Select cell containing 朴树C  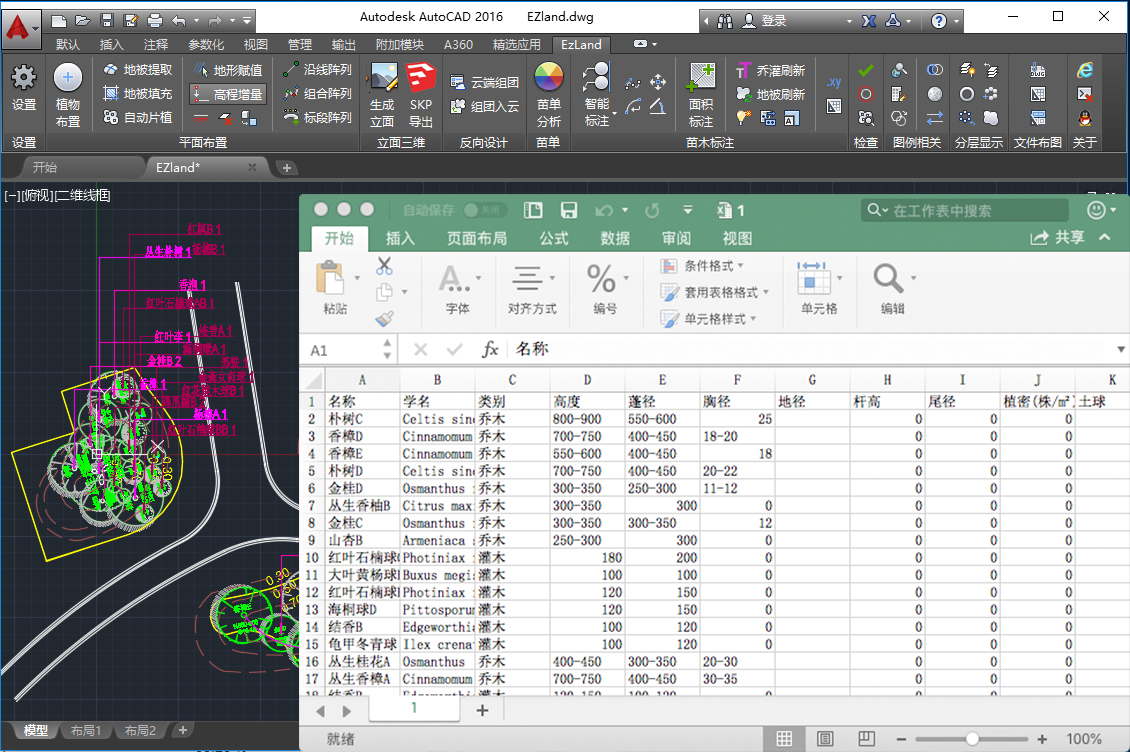pyautogui.click(x=362, y=419)
